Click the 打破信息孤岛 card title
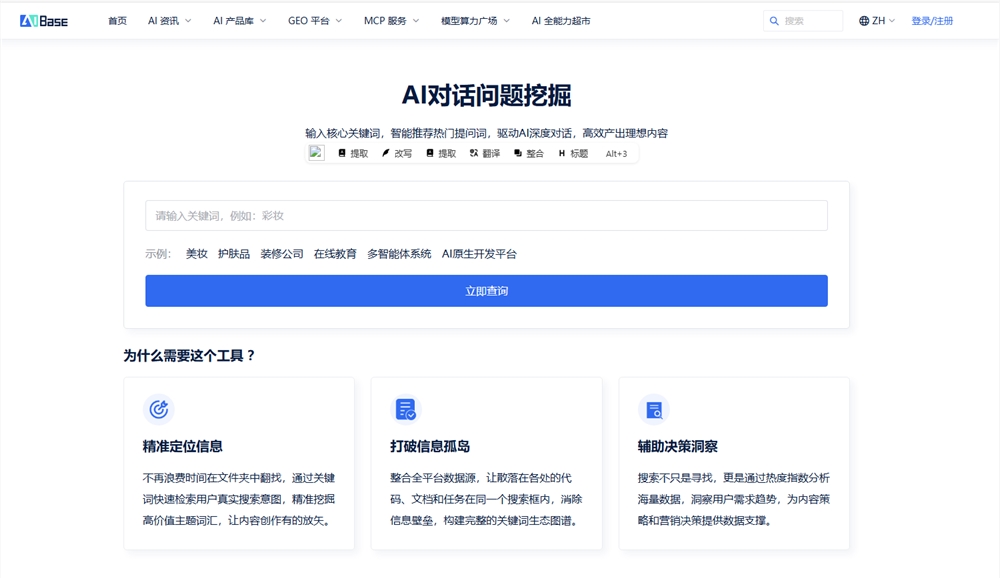 tap(430, 447)
